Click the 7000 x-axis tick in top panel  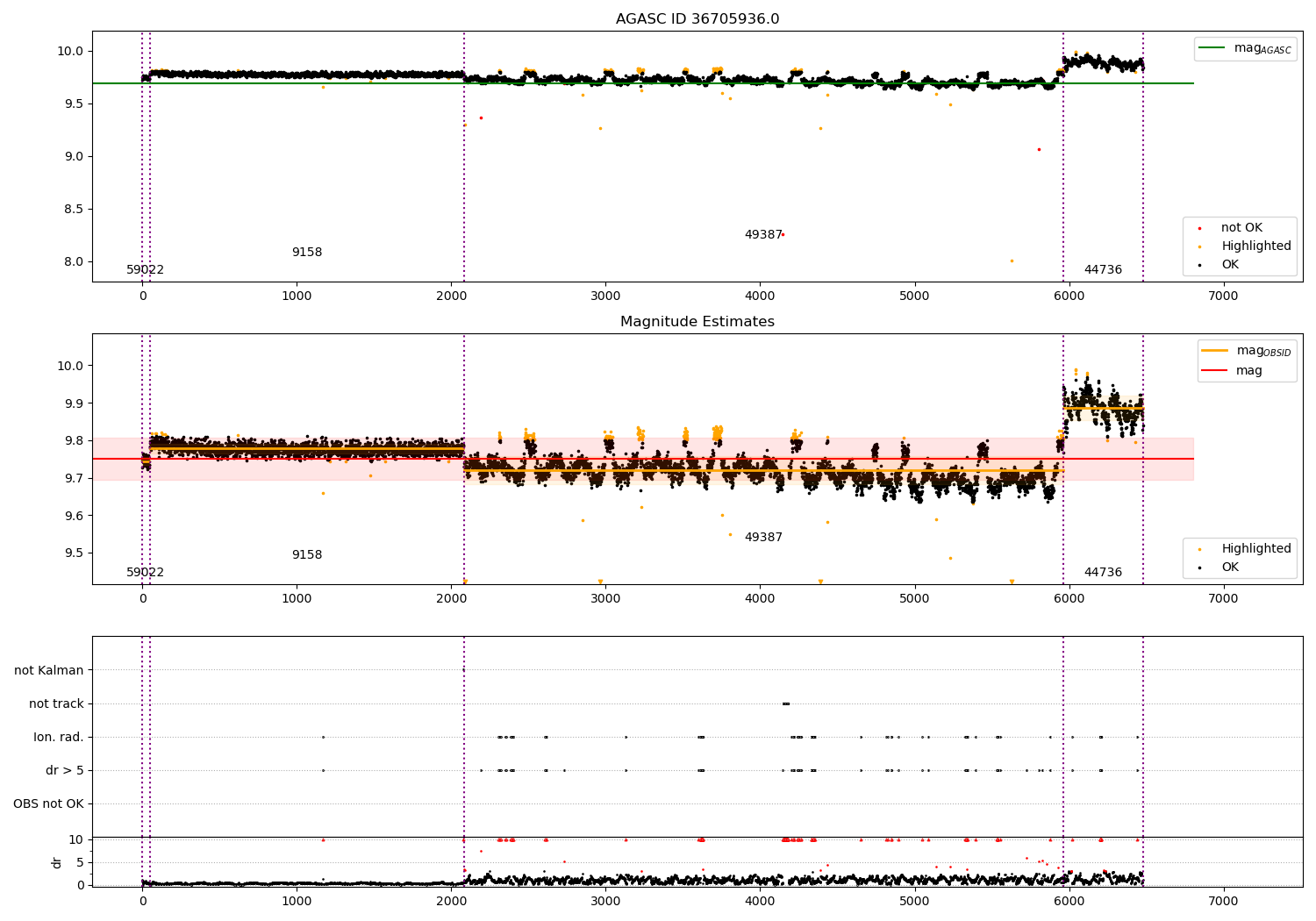1223,296
